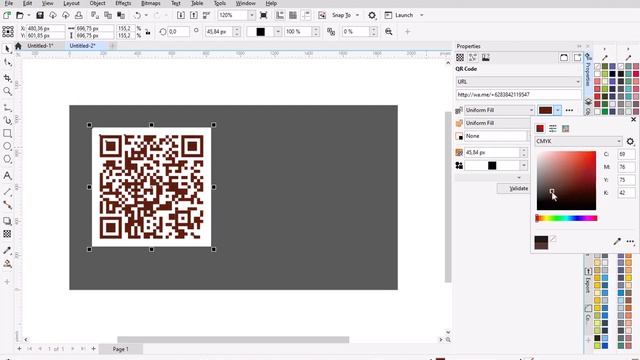This screenshot has width=640, height=360.
Task: Click the Undo arrow icon
Action: [x=137, y=15]
